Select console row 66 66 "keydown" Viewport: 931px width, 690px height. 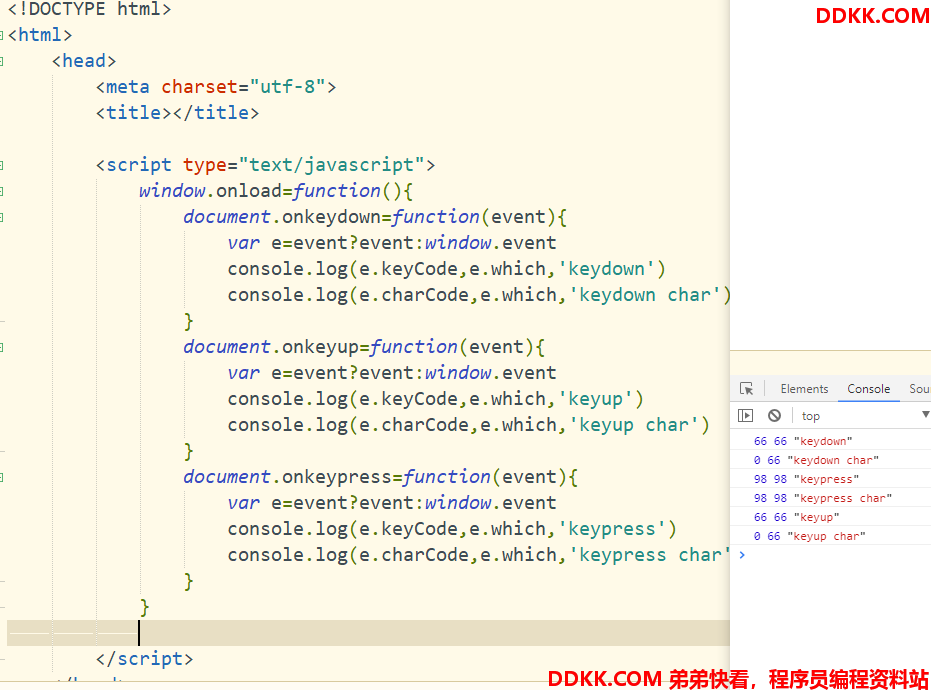pos(831,441)
